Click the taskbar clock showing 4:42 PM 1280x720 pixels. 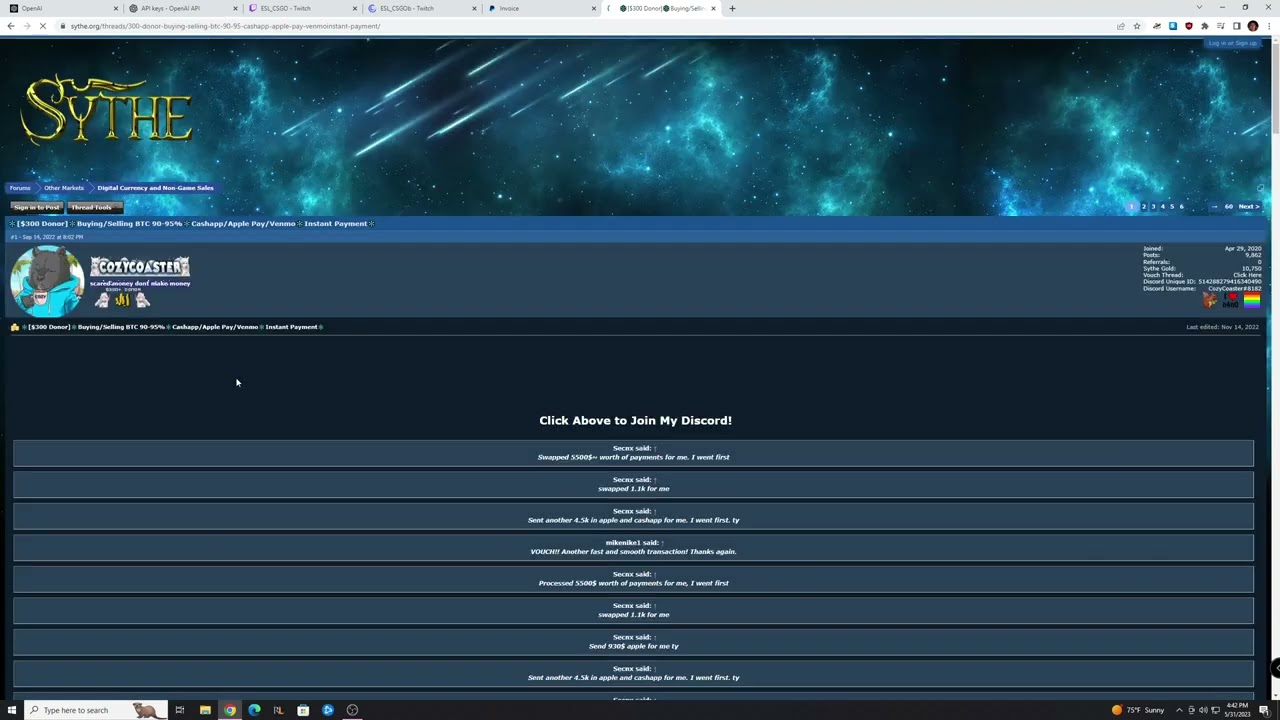pyautogui.click(x=1236, y=710)
